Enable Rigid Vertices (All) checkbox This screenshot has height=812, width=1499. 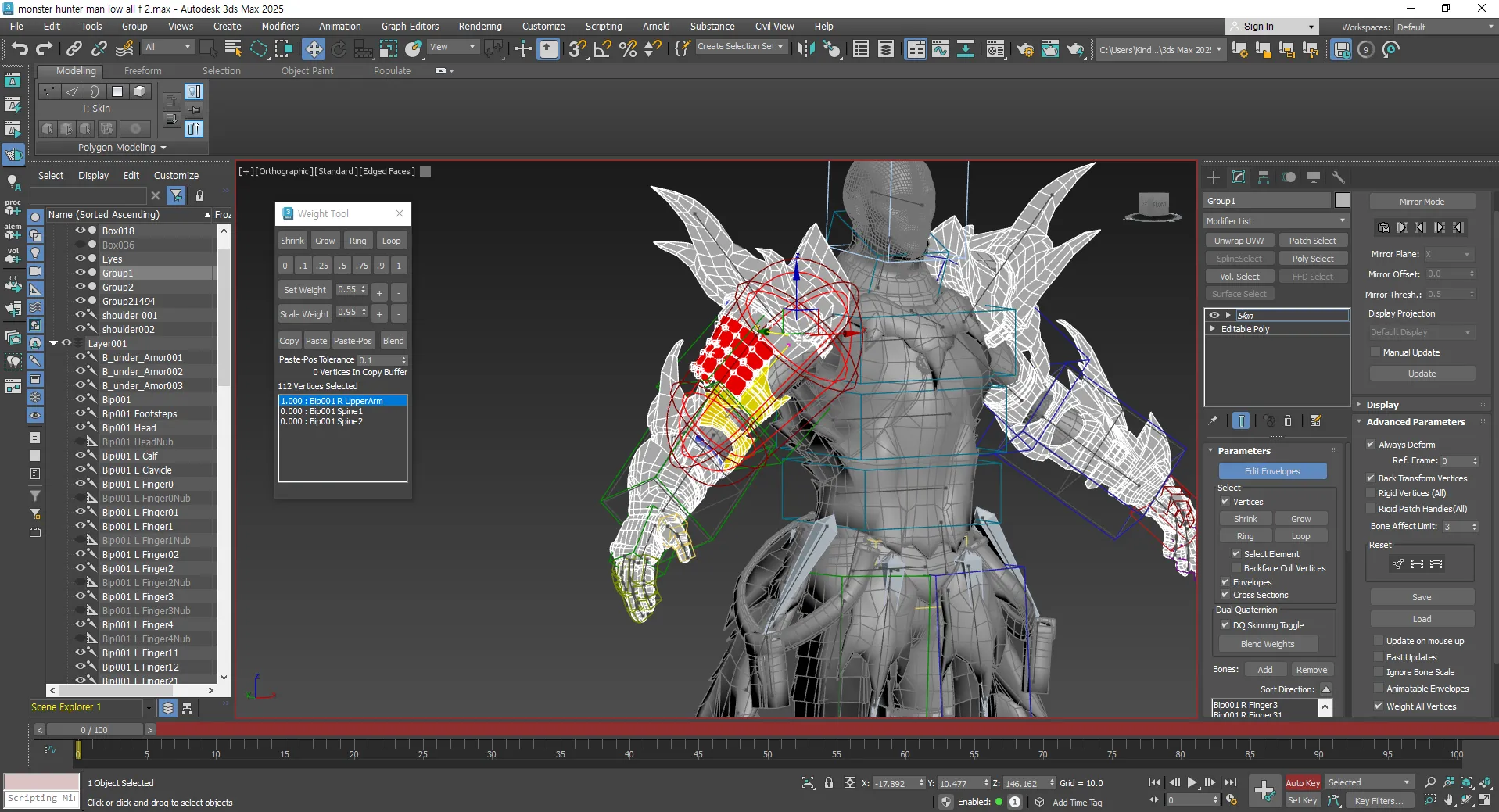[1371, 493]
